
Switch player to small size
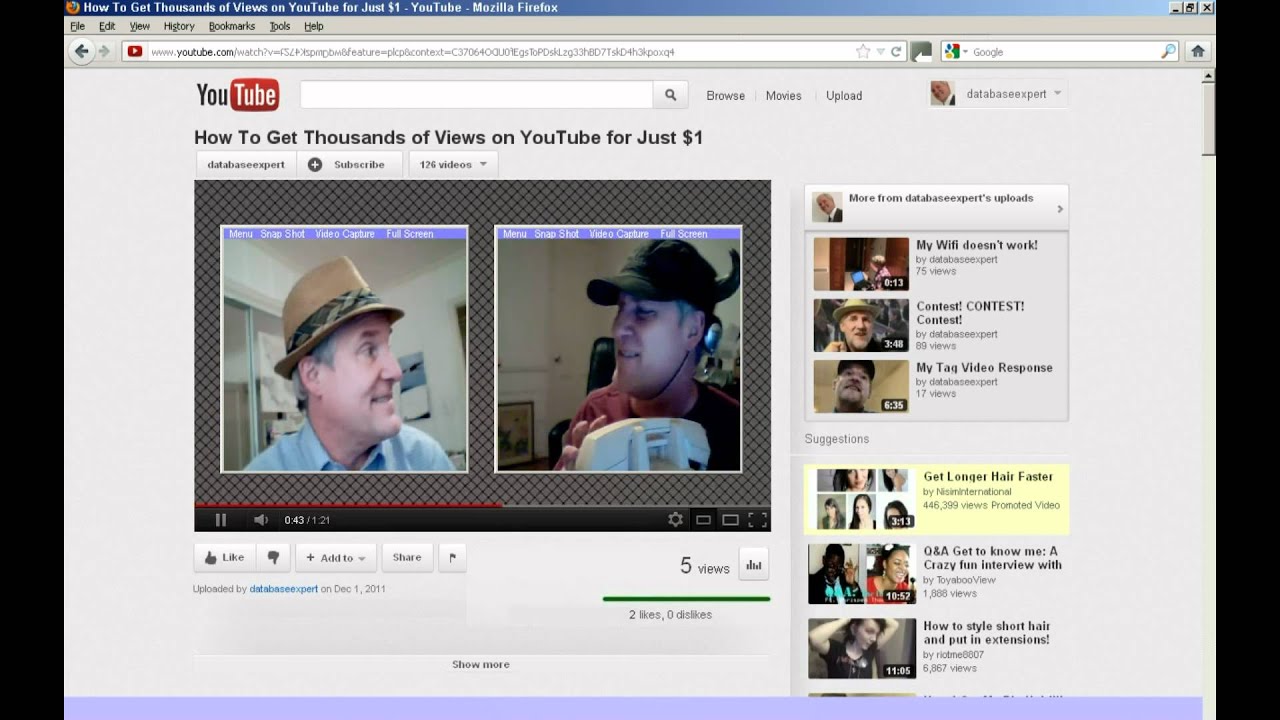point(703,519)
